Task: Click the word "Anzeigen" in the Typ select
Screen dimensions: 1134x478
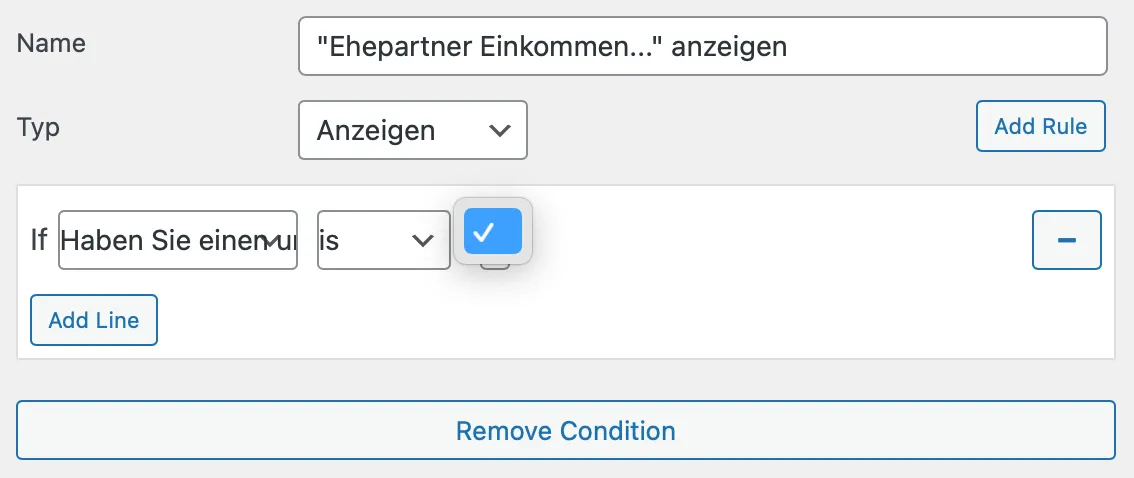Action: pos(376,131)
